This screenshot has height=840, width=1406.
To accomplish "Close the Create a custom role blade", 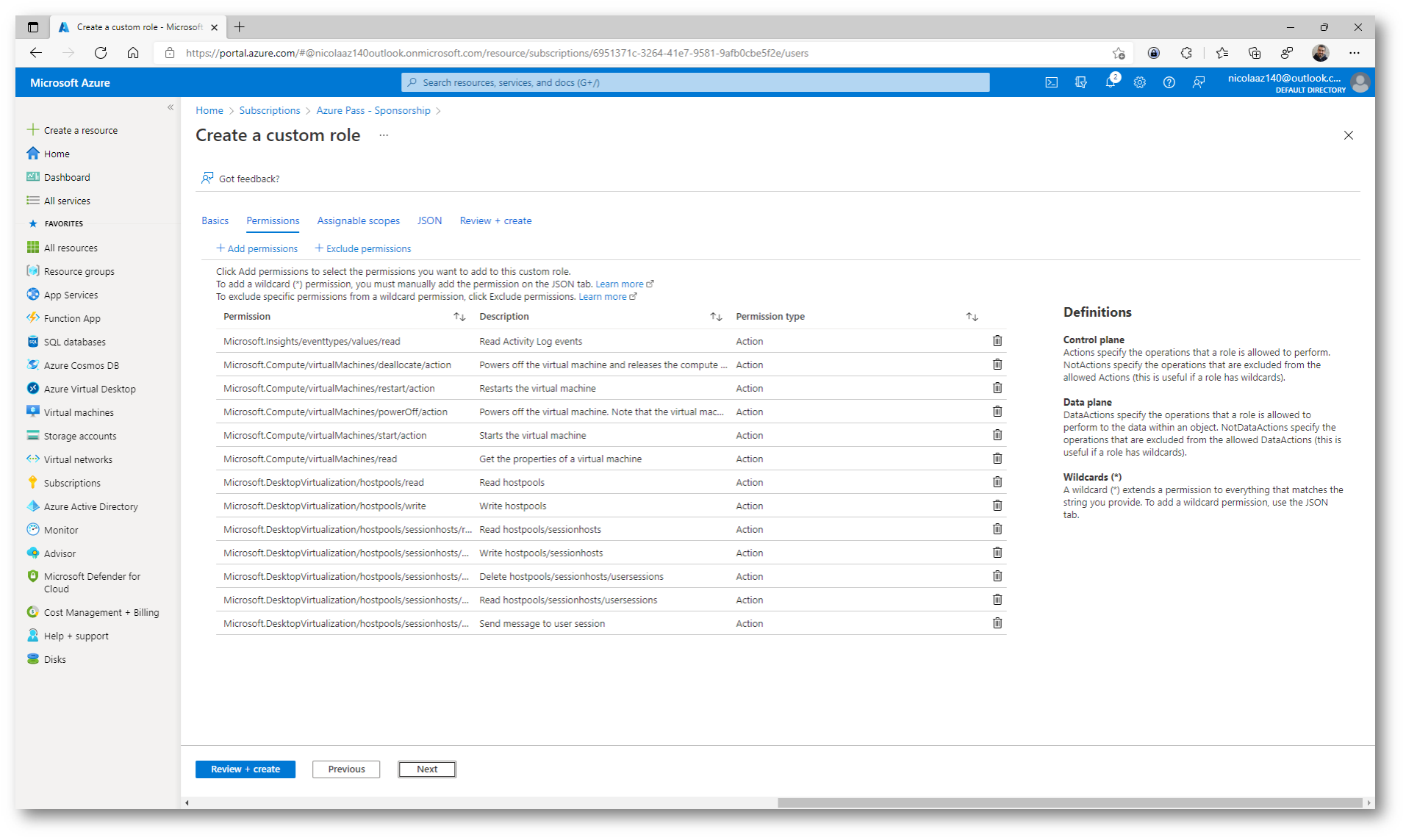I will [x=1349, y=135].
